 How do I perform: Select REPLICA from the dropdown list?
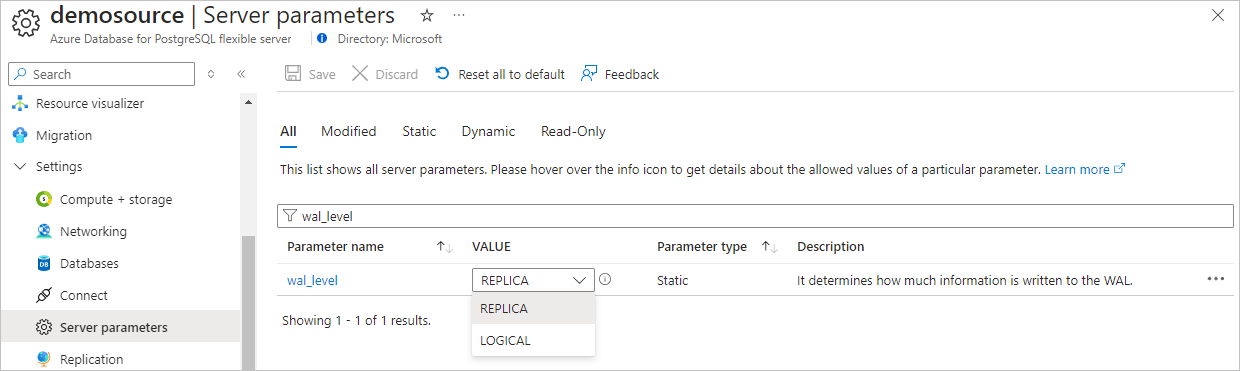pos(533,308)
